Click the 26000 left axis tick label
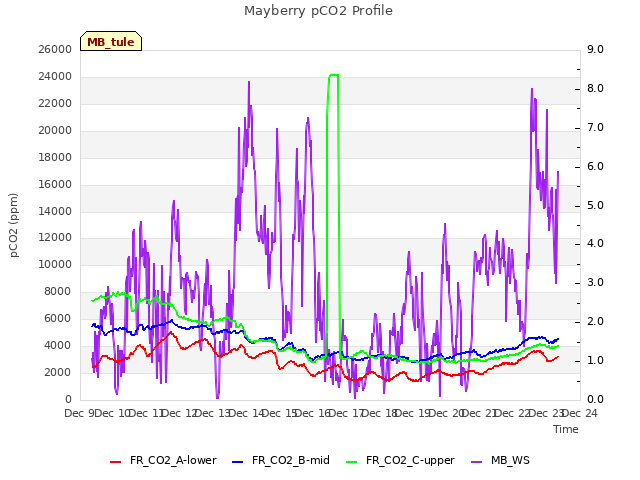Image resolution: width=640 pixels, height=480 pixels. click(x=55, y=49)
